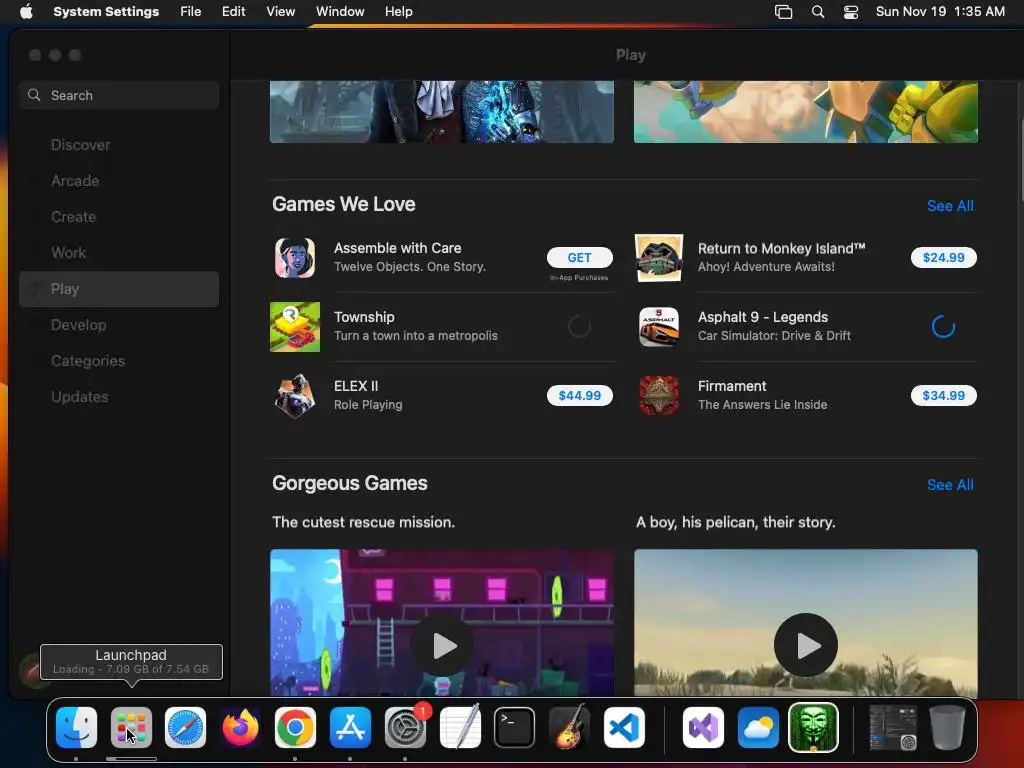
Task: Open Finder from the dock
Action: click(76, 728)
